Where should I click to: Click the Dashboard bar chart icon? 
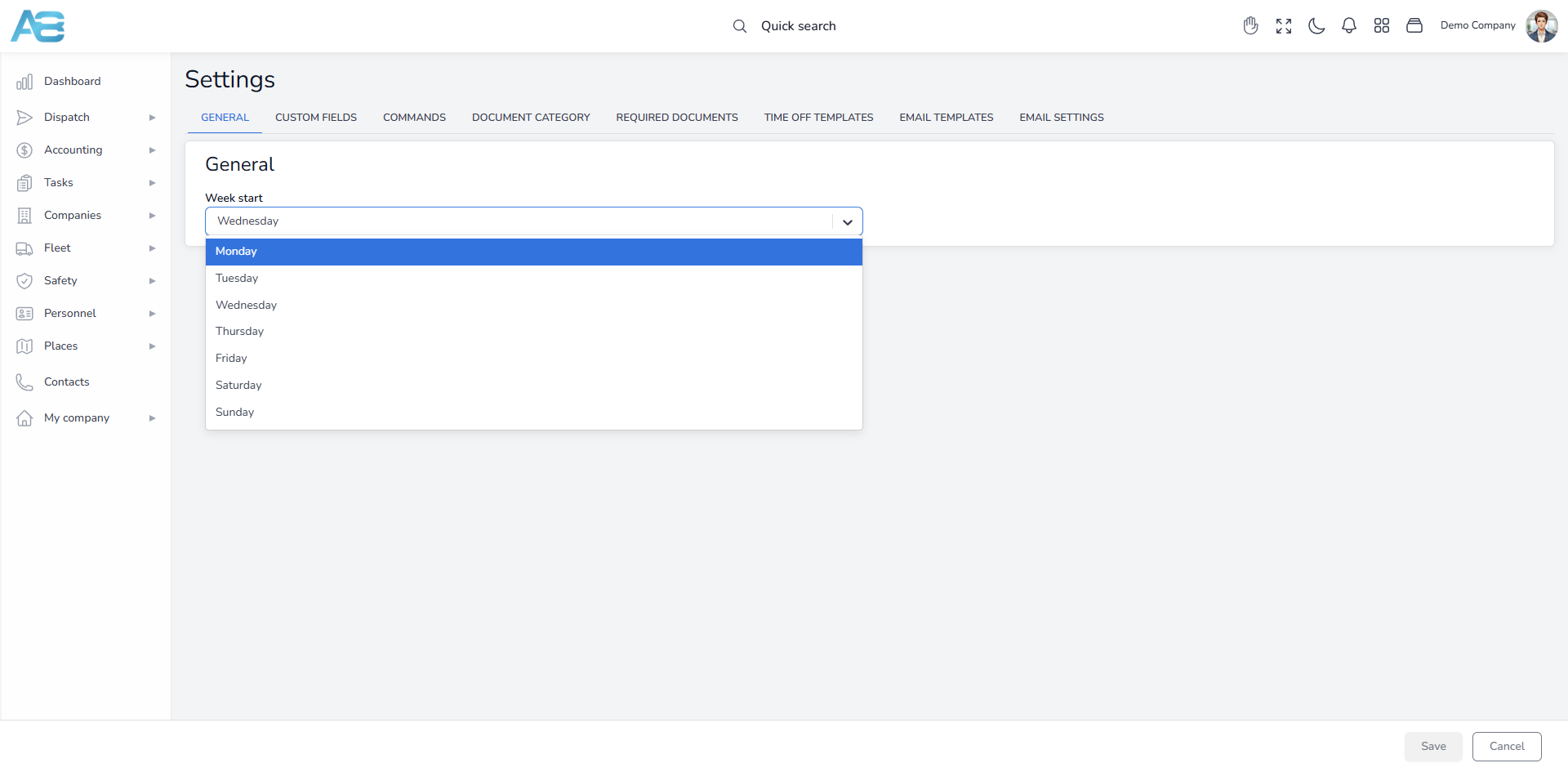pos(24,82)
